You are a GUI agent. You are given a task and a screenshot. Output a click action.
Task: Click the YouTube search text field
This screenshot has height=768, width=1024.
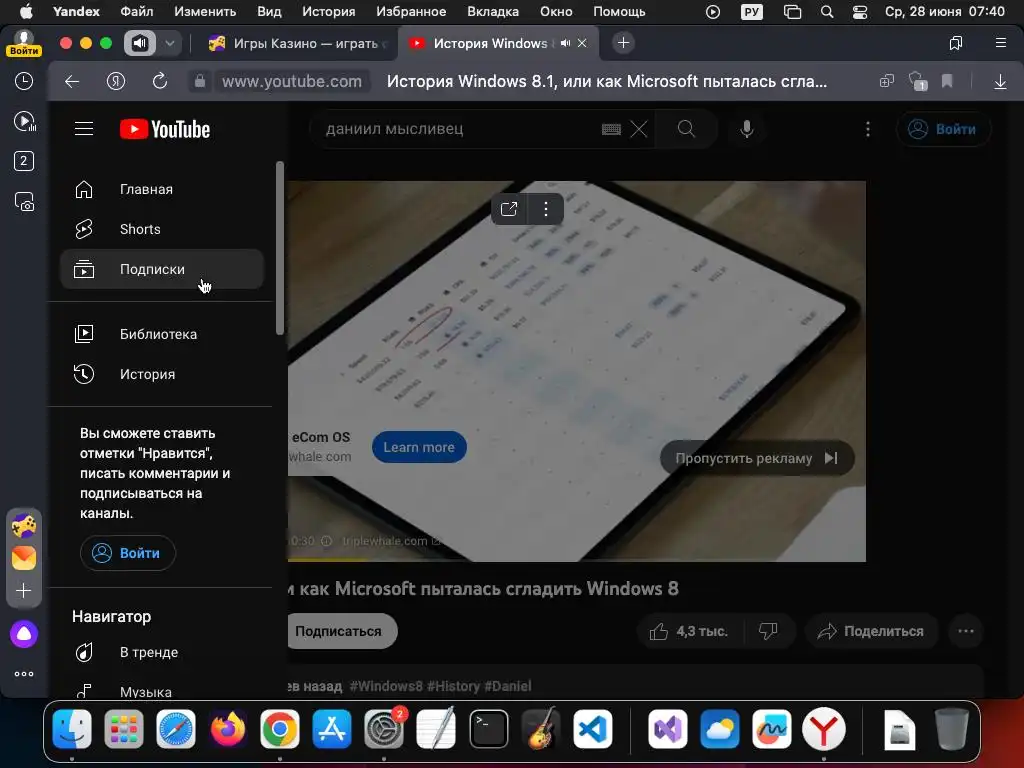(457, 129)
